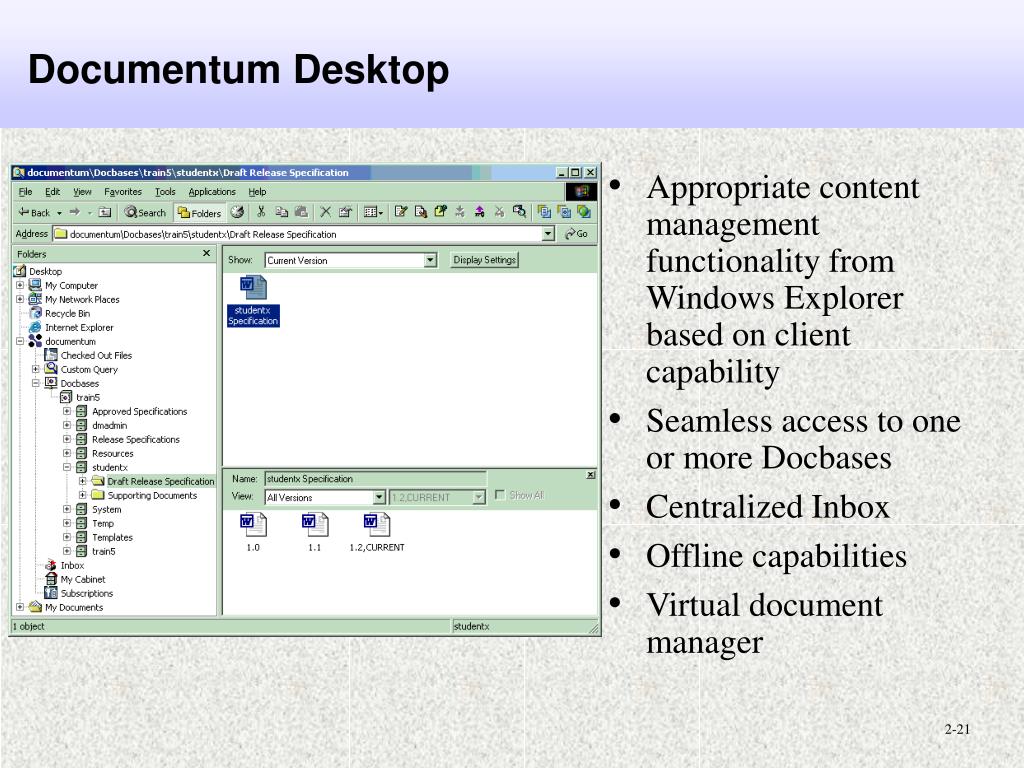Image resolution: width=1024 pixels, height=768 pixels.
Task: Click the cancel checkout toolbar icon
Action: point(499,212)
